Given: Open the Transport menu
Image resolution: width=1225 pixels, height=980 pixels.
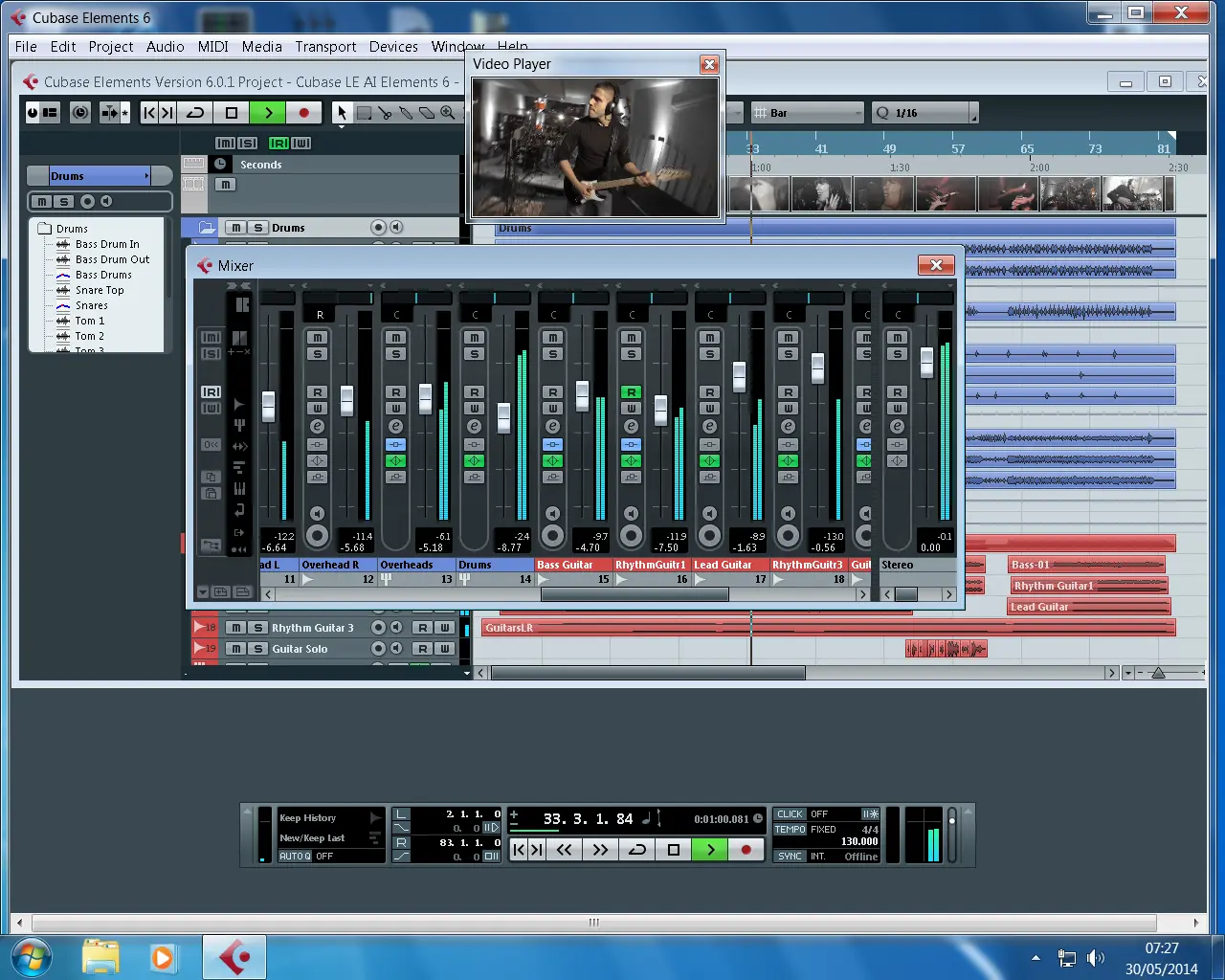Looking at the screenshot, I should pyautogui.click(x=325, y=47).
